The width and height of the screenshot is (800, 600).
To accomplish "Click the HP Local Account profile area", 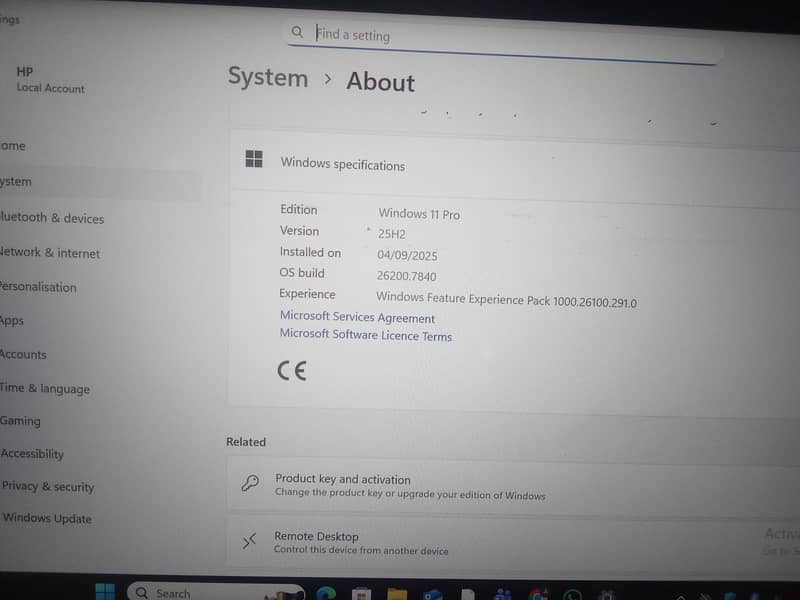I will [x=50, y=79].
